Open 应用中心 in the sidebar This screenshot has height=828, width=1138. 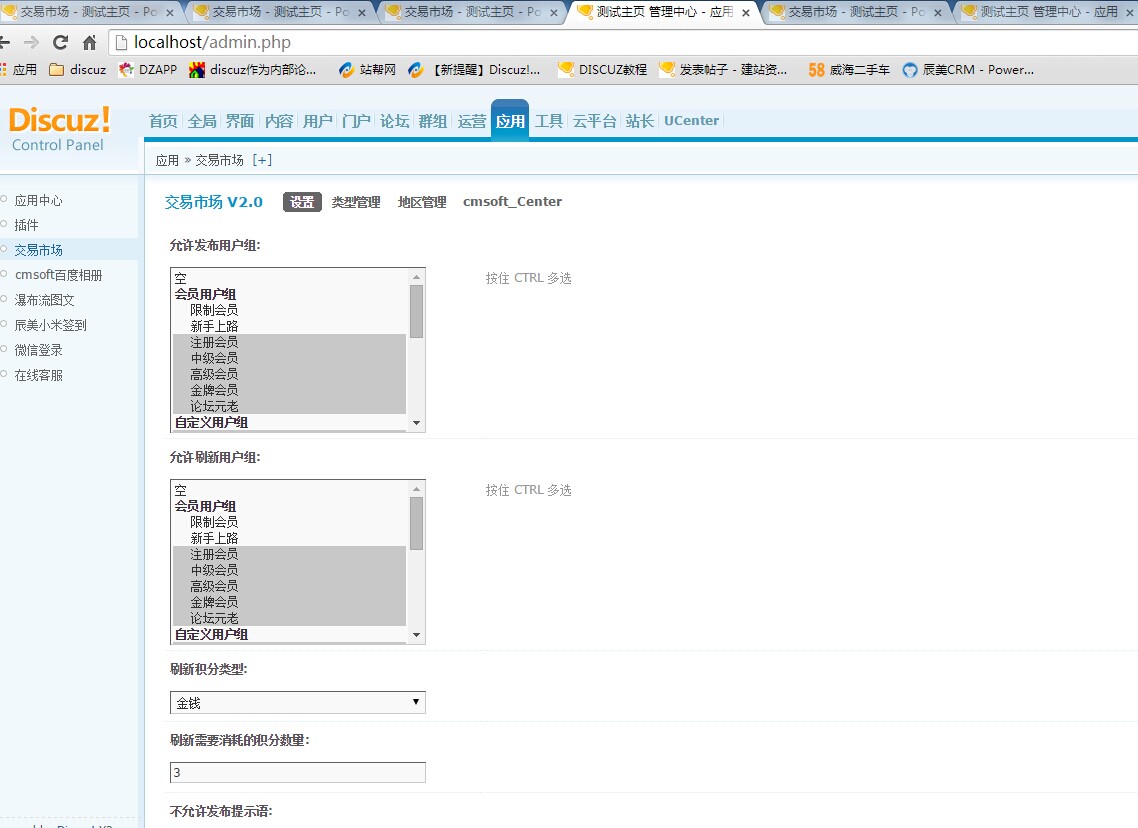coord(38,200)
